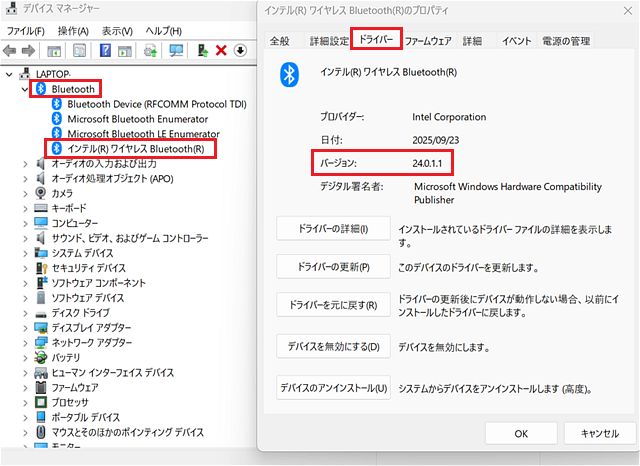Click the Back arrow toolbar icon
640x466 pixels.
click(9, 51)
